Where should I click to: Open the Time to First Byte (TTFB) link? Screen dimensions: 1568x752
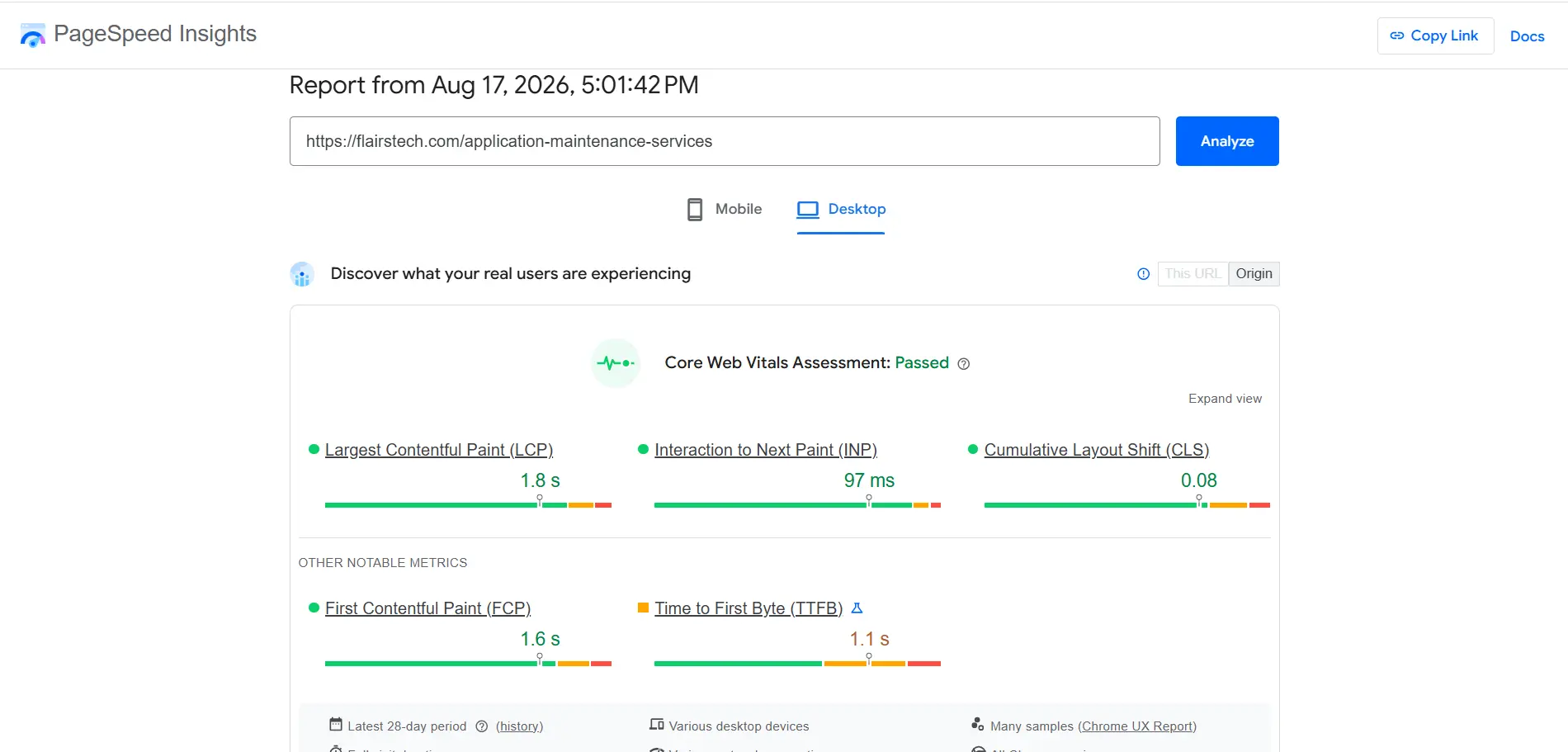749,608
